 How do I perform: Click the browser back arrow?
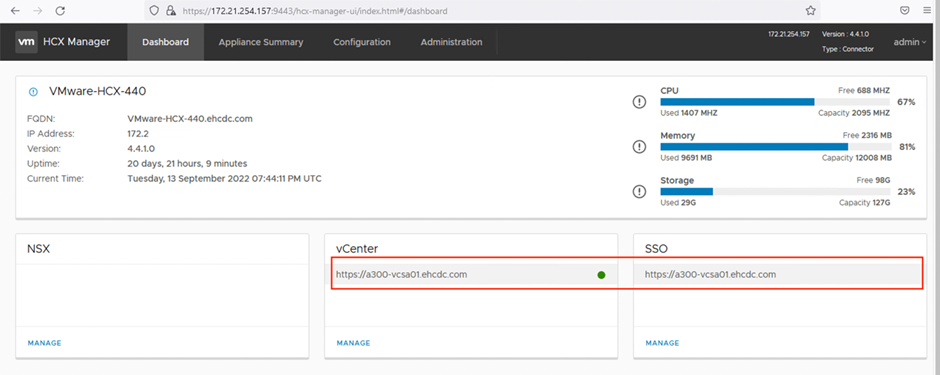pos(16,11)
